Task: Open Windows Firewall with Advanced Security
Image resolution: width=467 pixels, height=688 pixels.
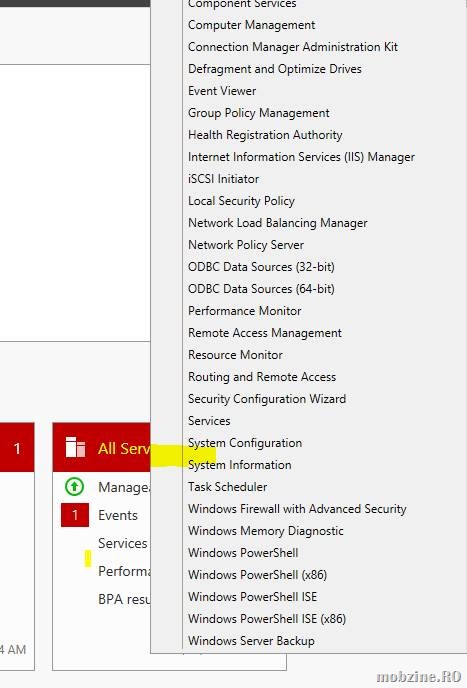Action: coord(297,509)
